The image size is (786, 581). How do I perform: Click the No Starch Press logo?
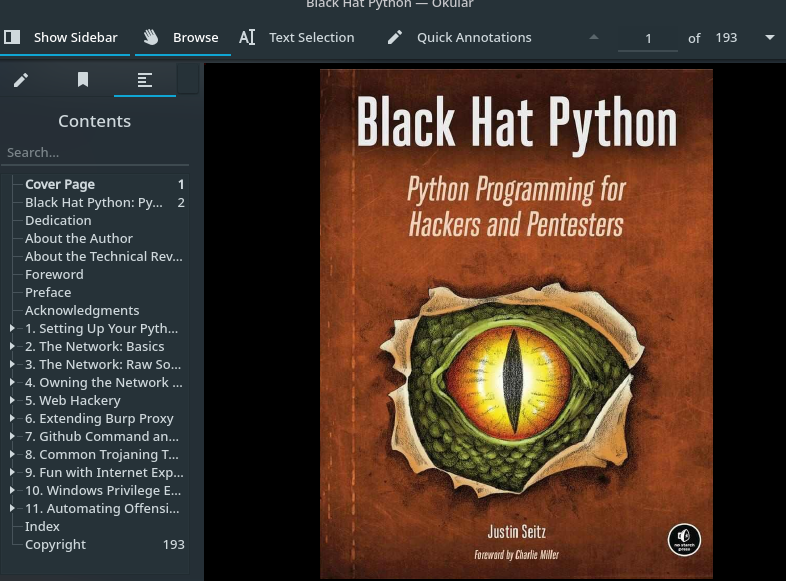coord(684,540)
